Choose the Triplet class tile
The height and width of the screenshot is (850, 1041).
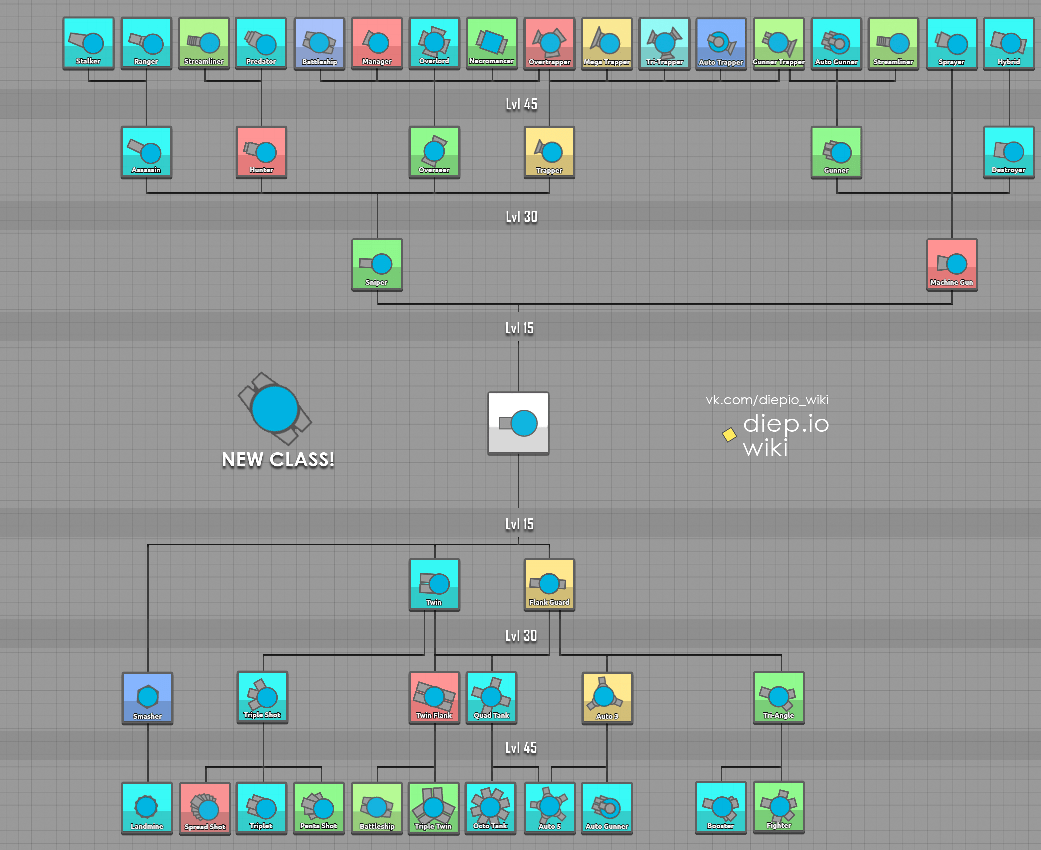pyautogui.click(x=262, y=808)
